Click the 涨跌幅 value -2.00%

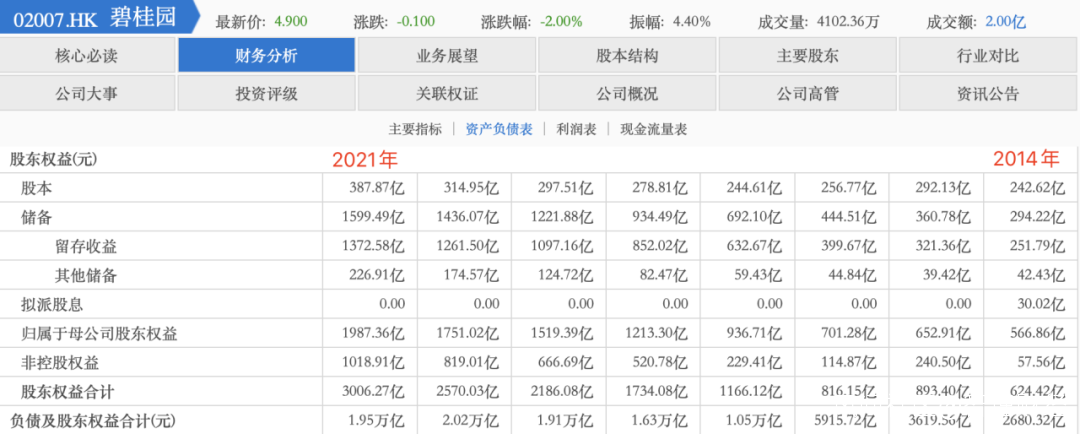click(561, 21)
